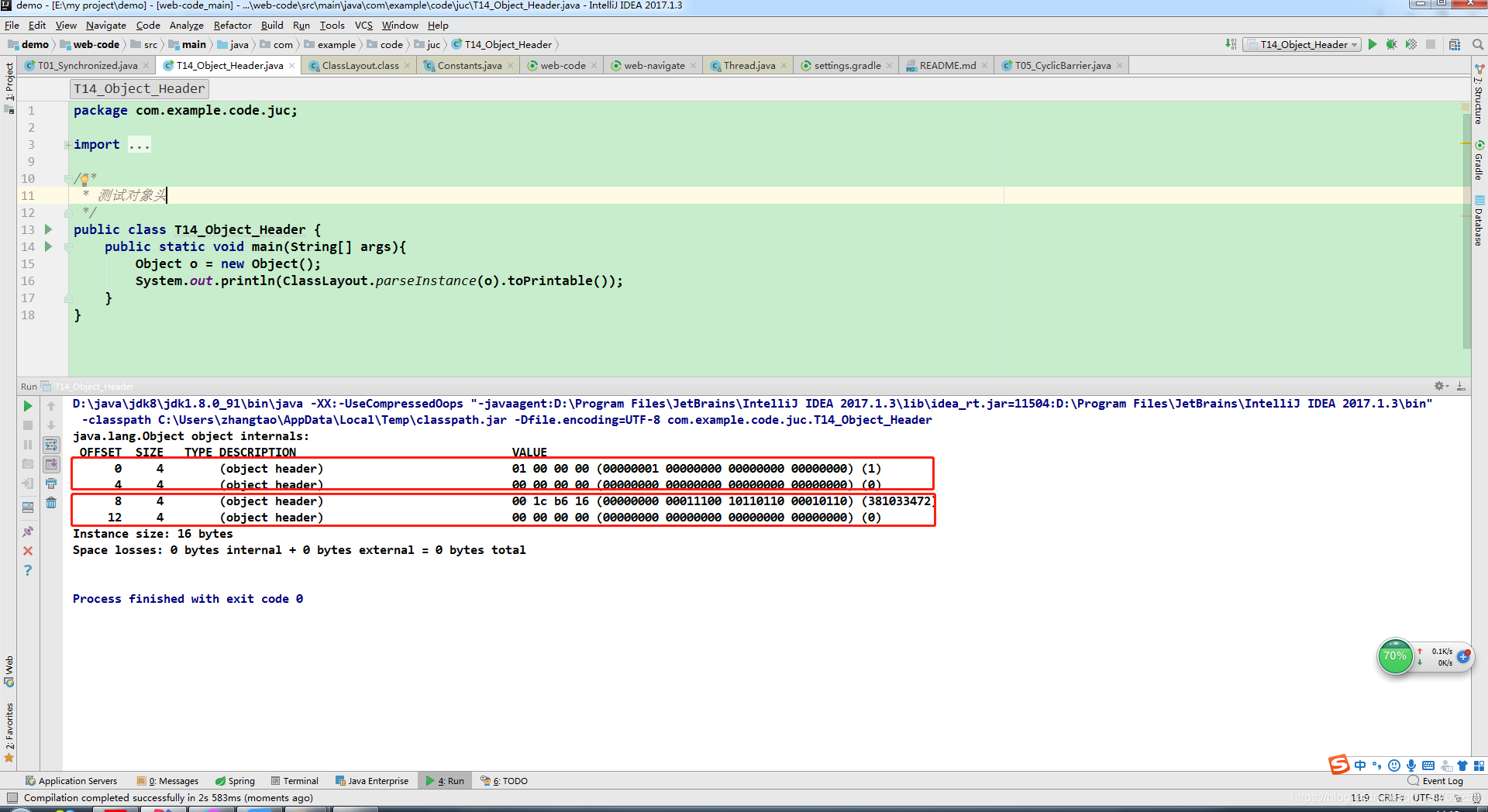Screen dimensions: 1488x812
Task: Open CRLF line separator selector
Action: pos(1391,797)
